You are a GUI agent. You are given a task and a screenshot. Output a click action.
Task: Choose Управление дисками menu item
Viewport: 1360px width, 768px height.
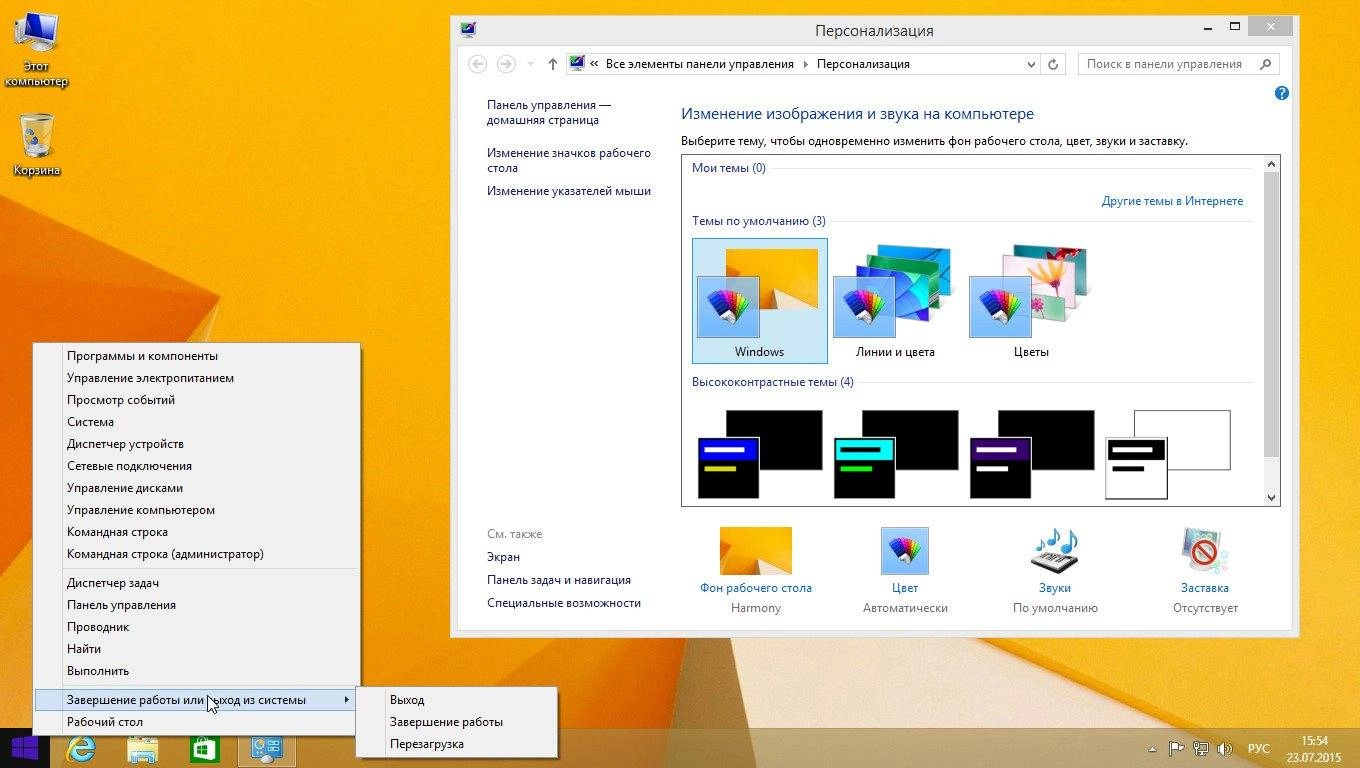[197, 488]
